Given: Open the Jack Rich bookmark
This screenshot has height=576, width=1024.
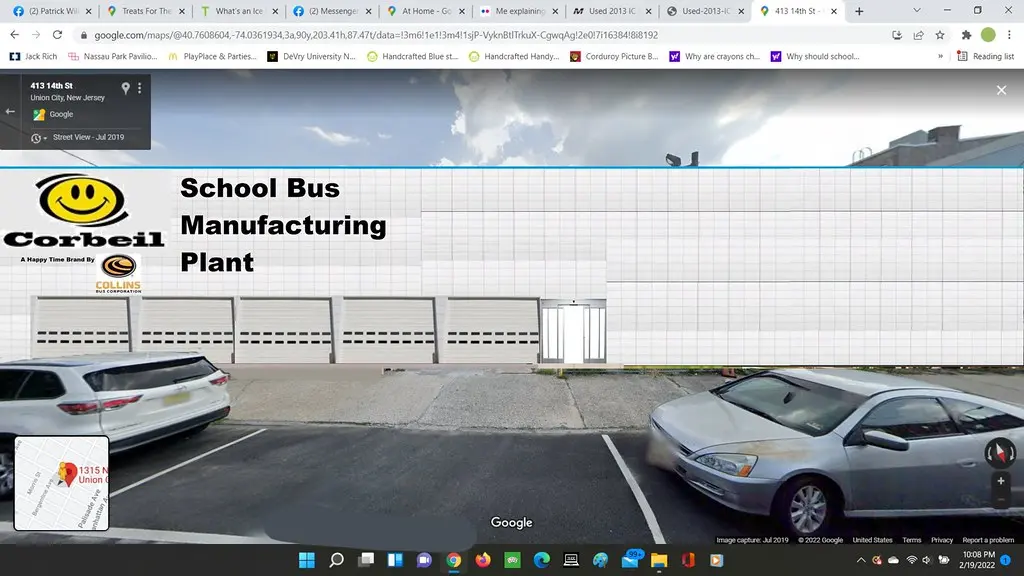Looking at the screenshot, I should pyautogui.click(x=33, y=57).
